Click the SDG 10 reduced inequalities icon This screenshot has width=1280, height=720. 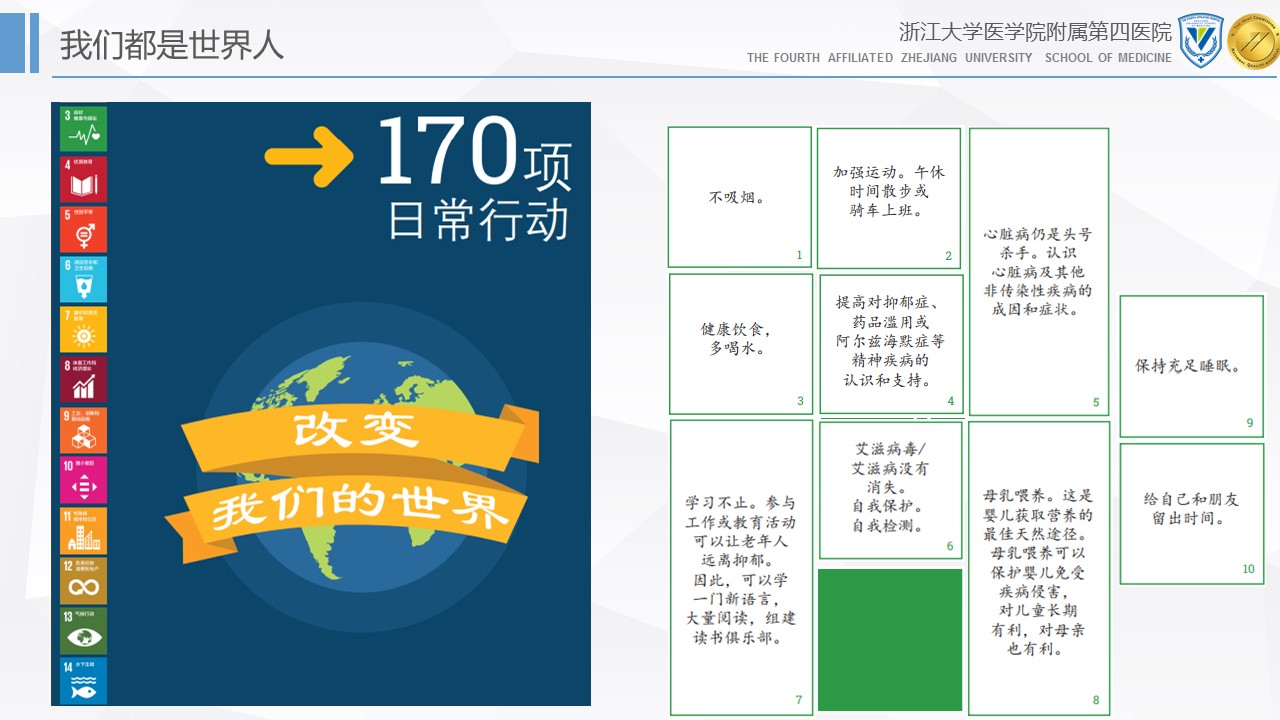pyautogui.click(x=84, y=480)
